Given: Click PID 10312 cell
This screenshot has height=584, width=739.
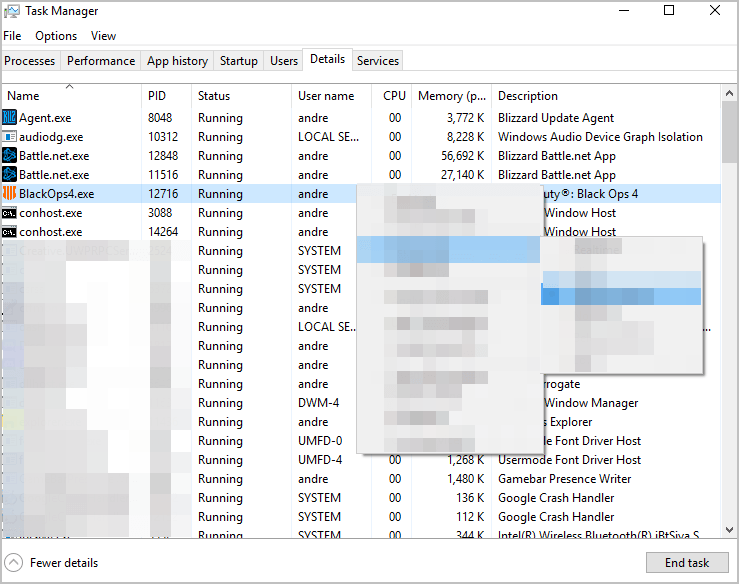Looking at the screenshot, I should click(163, 137).
